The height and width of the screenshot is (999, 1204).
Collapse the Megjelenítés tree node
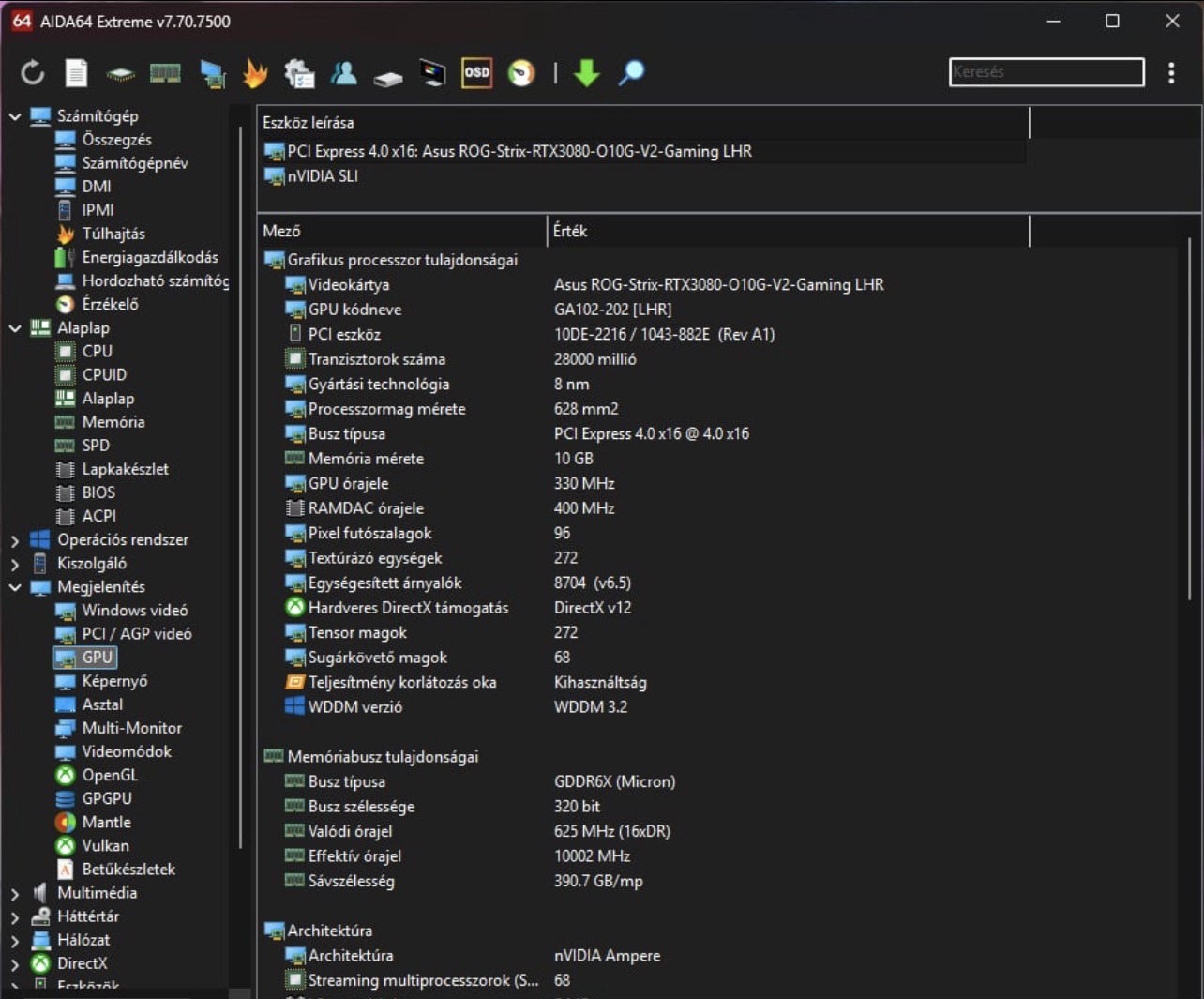coord(15,586)
